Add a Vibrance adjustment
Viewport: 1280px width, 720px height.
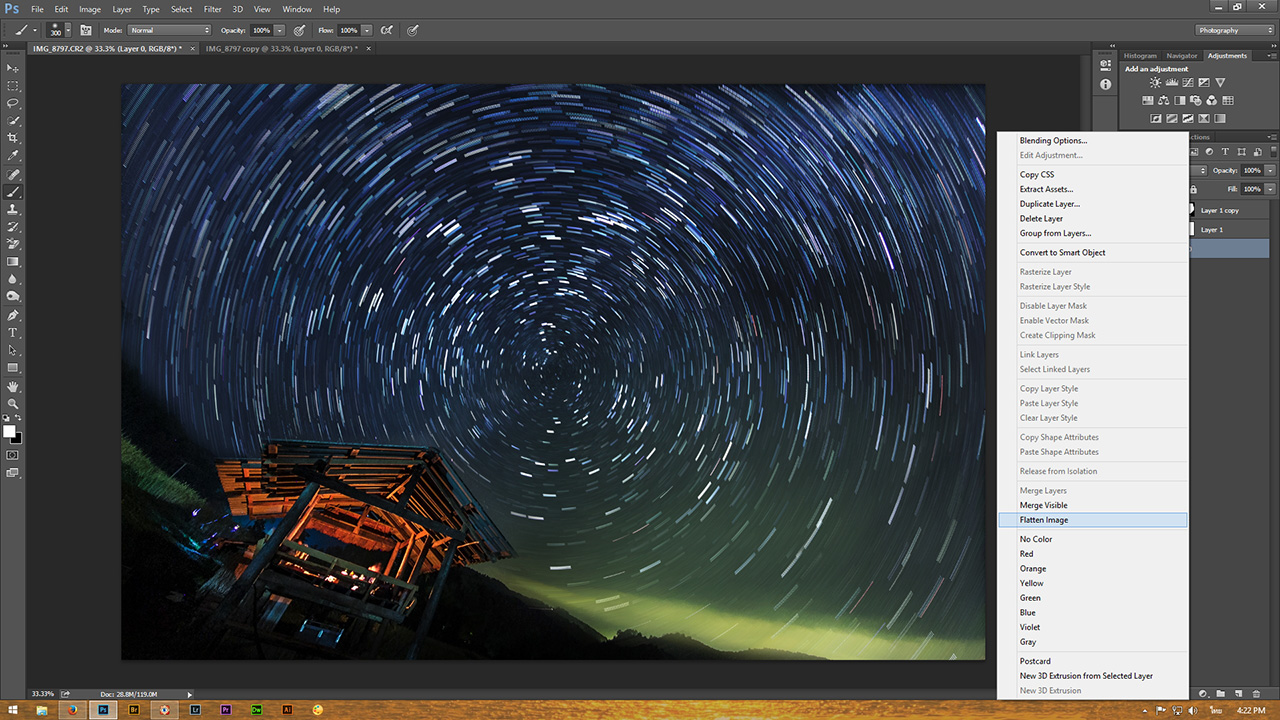point(1220,83)
